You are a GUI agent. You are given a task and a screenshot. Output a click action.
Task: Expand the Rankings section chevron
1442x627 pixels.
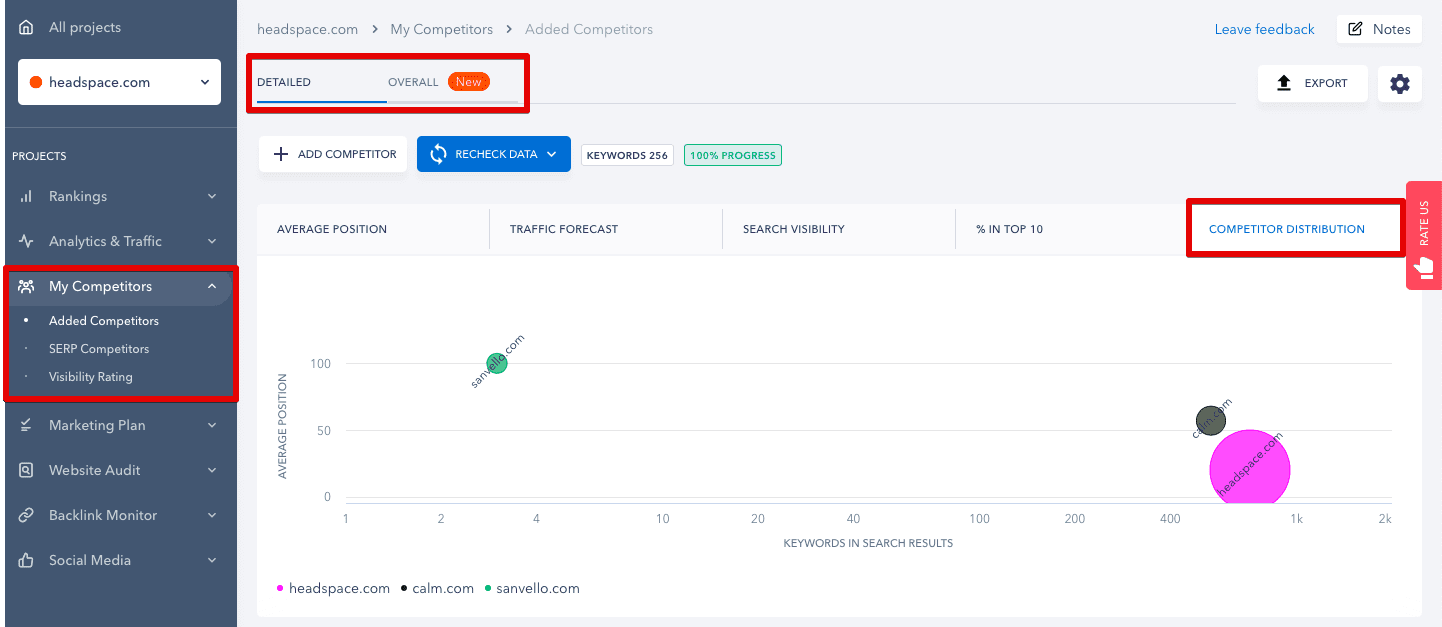(x=212, y=197)
